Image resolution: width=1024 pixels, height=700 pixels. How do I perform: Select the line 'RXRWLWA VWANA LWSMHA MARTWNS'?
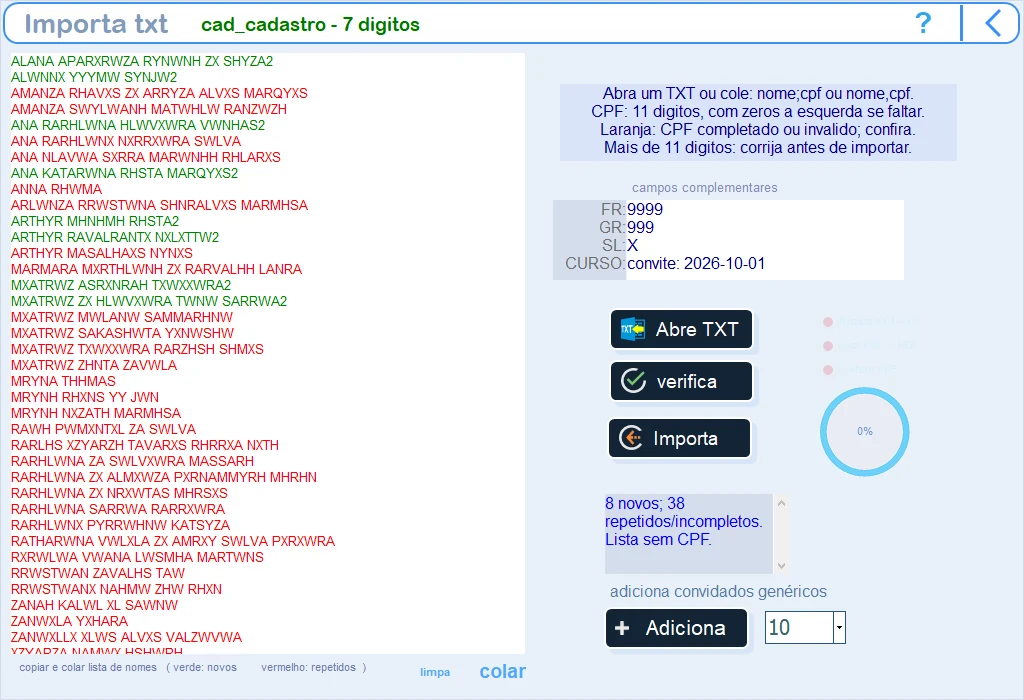pos(137,557)
